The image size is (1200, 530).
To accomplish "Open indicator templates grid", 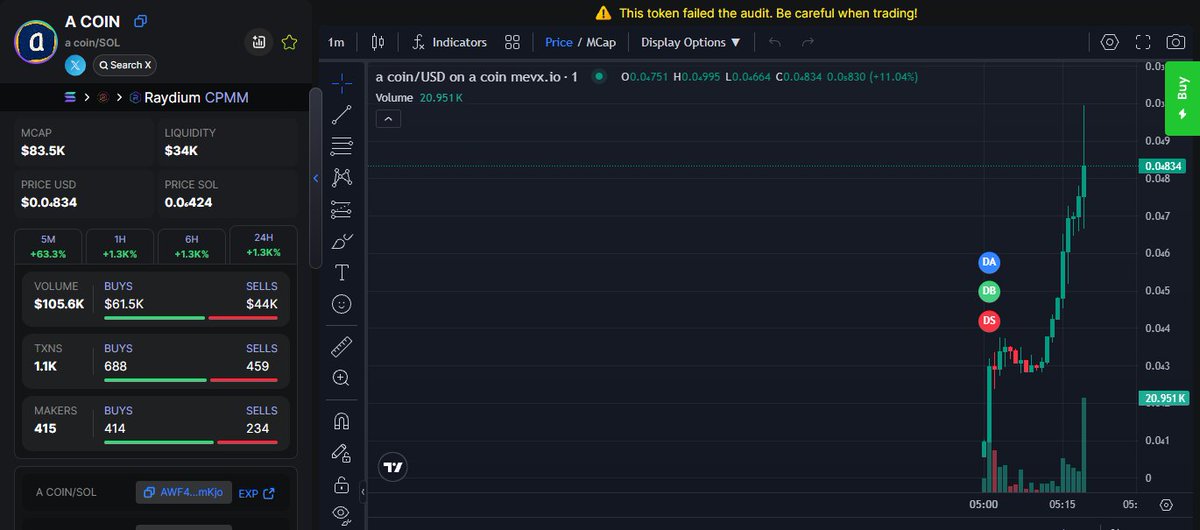I will [x=512, y=42].
